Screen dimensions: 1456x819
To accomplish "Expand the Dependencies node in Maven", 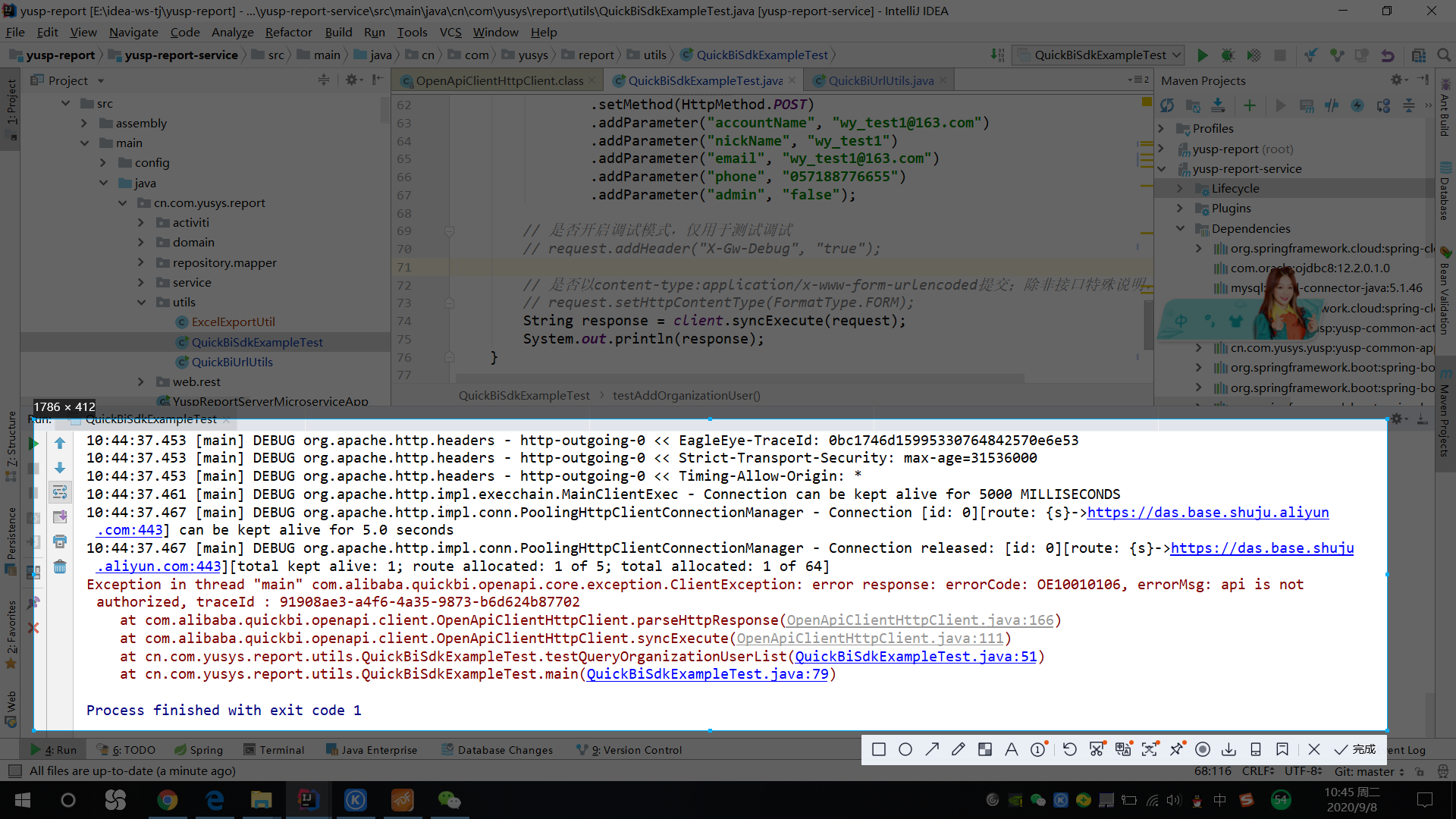I will 1185,228.
